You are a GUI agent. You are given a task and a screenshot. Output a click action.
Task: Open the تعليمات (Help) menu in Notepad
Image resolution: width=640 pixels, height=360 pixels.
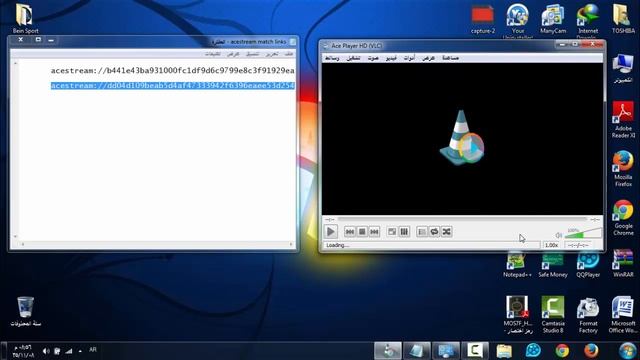213,54
